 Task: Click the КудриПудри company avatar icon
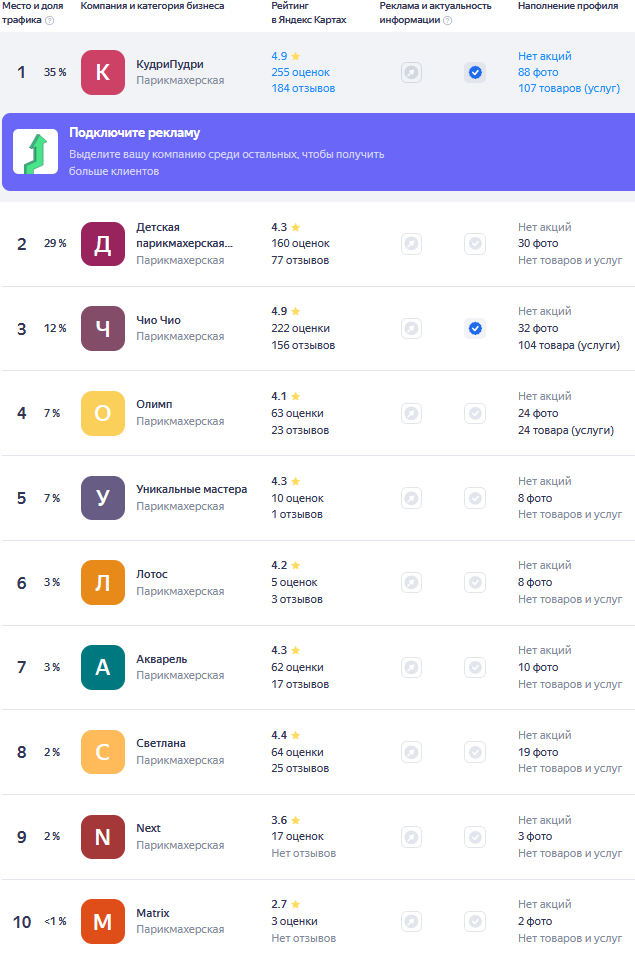tap(103, 72)
